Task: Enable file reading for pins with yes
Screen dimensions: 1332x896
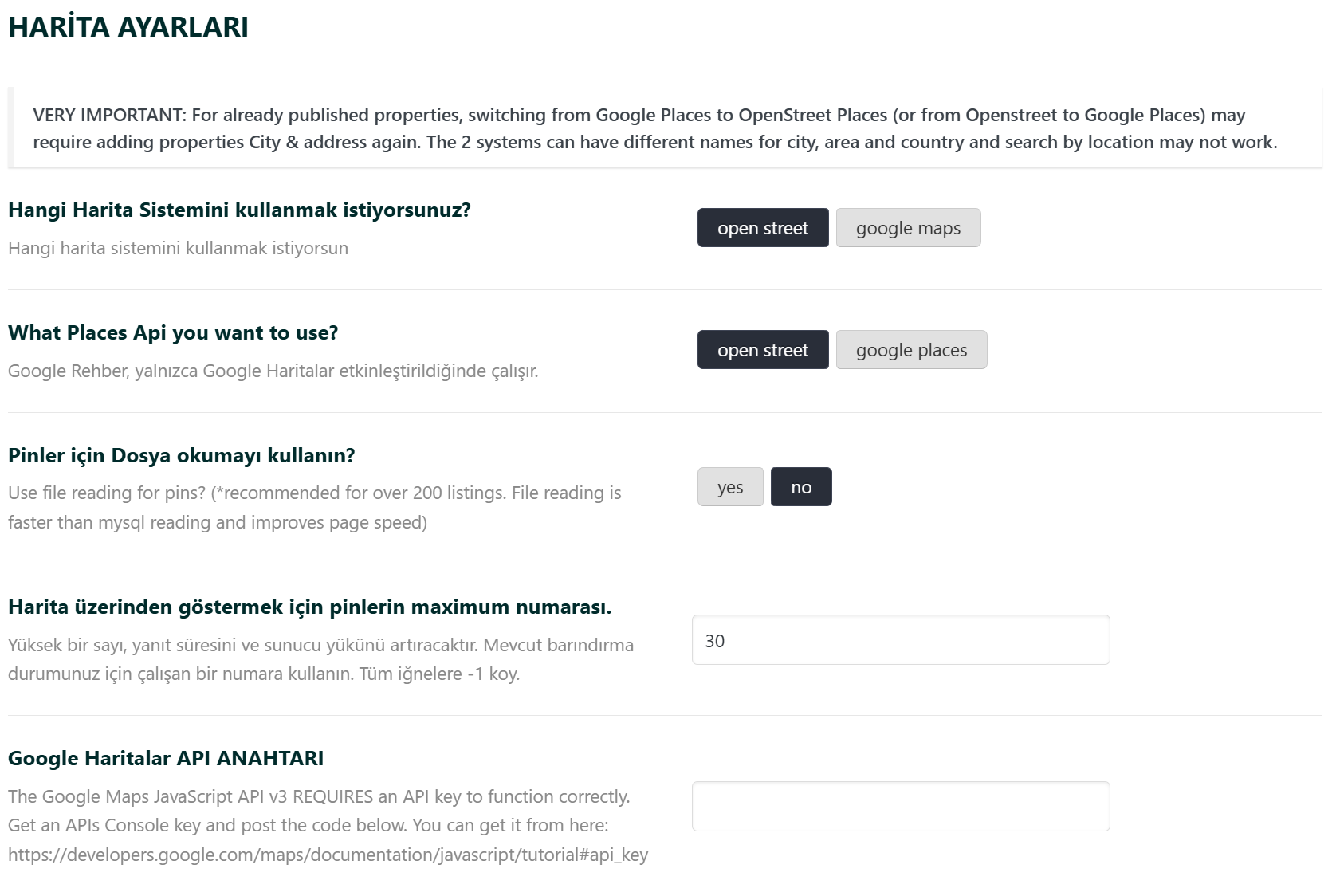Action: [x=730, y=487]
